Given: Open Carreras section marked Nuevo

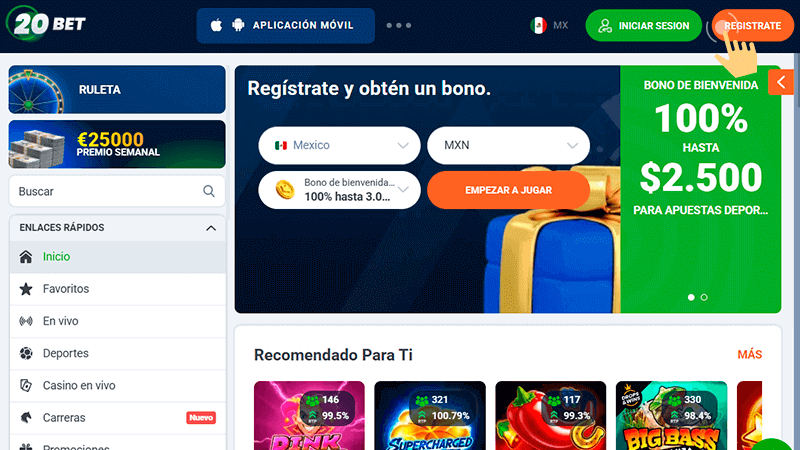Looking at the screenshot, I should point(117,417).
